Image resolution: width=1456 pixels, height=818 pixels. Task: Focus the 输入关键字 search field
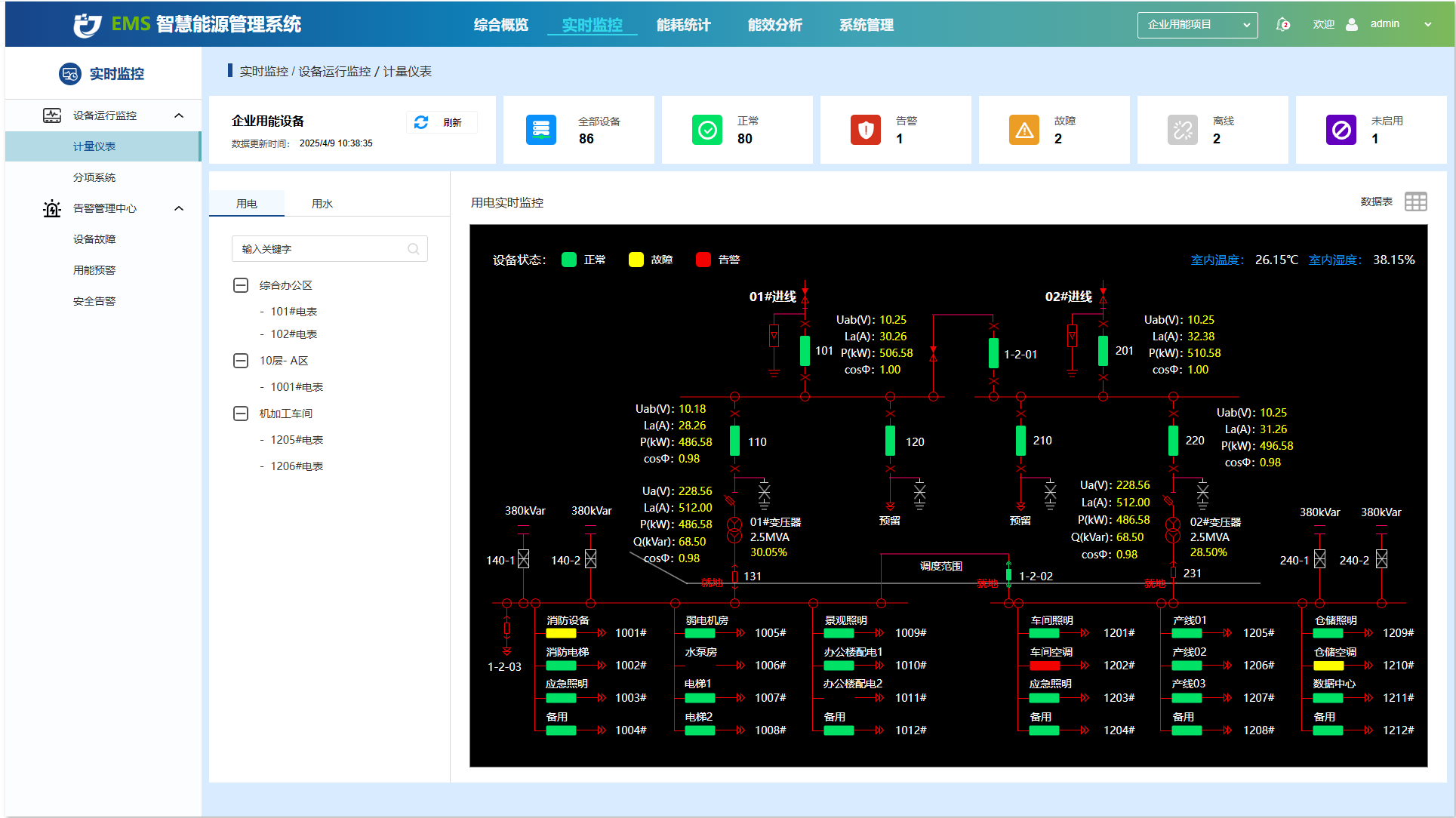(x=330, y=249)
